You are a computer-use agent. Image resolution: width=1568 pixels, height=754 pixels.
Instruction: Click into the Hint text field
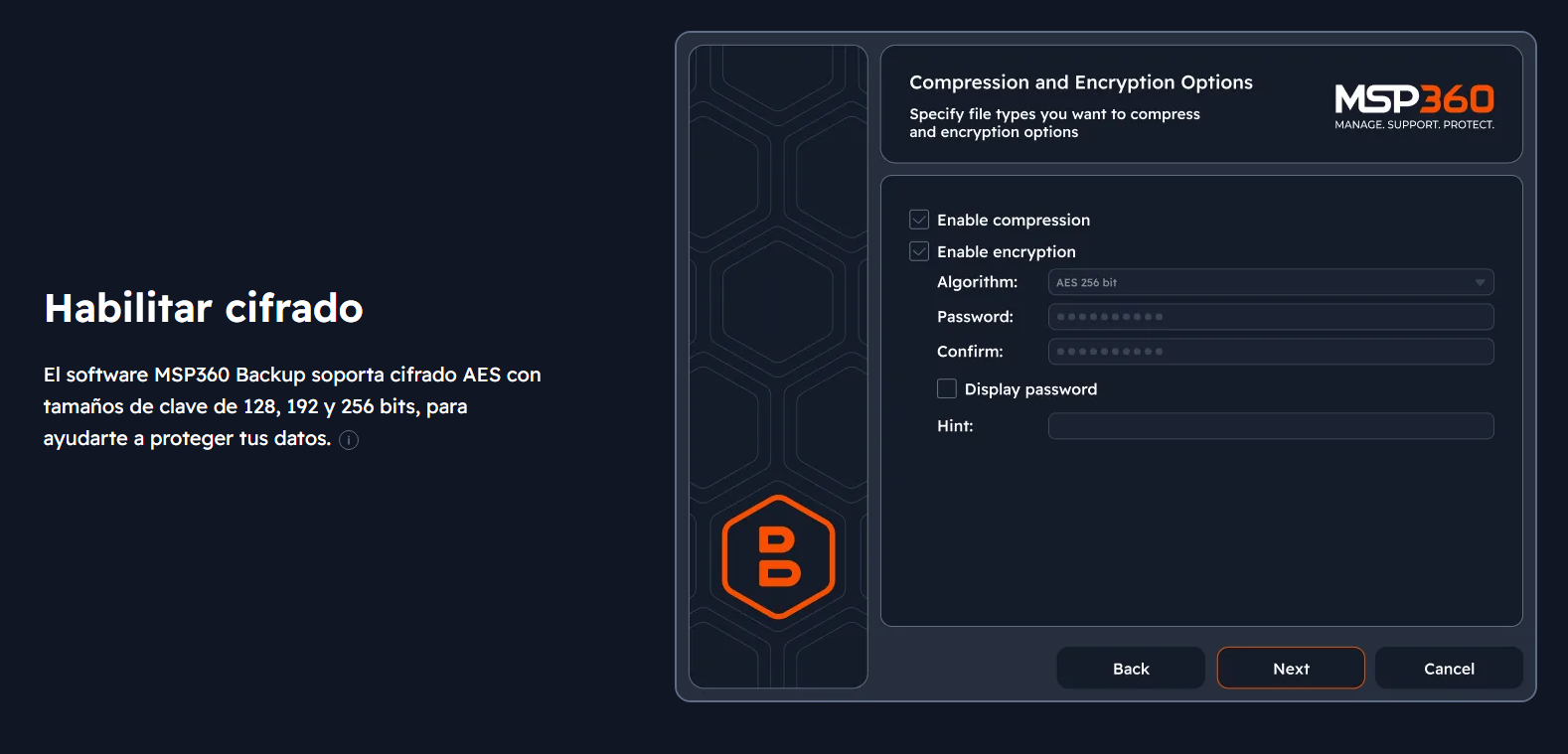(1271, 426)
